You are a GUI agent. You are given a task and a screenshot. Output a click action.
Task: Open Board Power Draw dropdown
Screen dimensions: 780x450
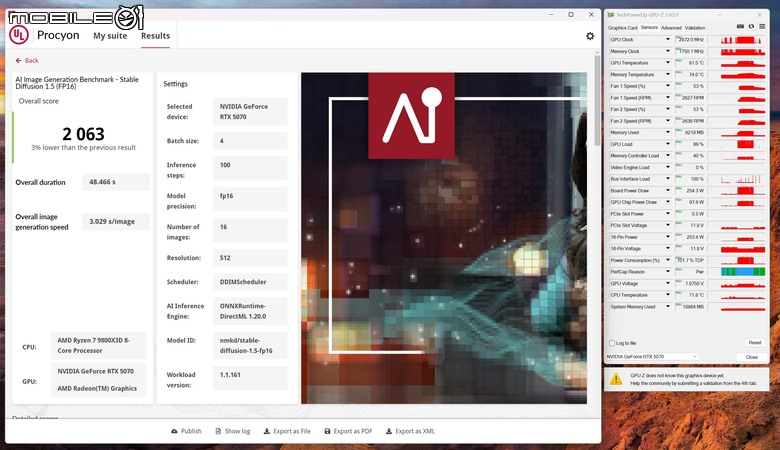point(668,190)
